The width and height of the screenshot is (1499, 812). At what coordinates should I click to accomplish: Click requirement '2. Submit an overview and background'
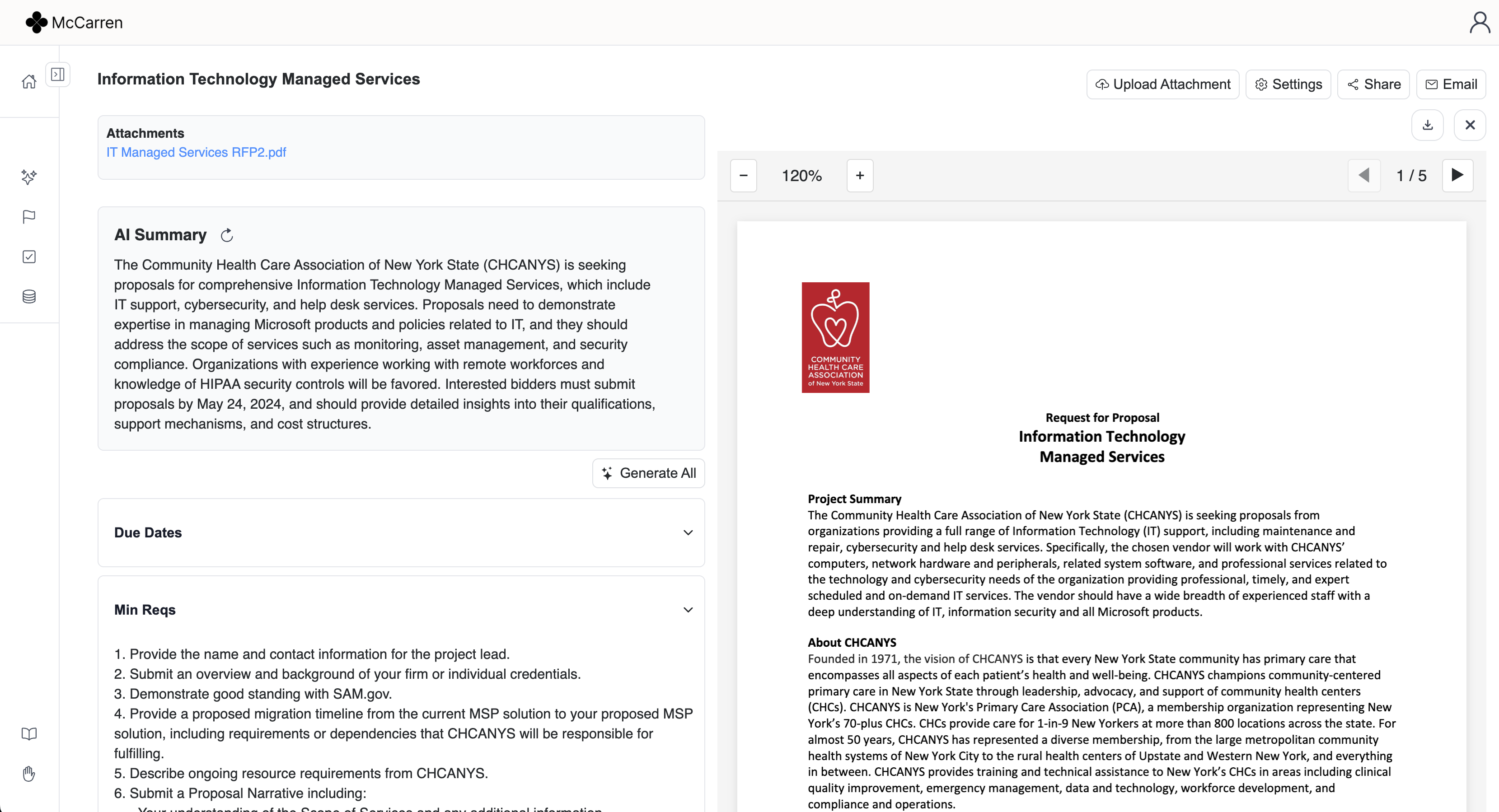point(347,674)
